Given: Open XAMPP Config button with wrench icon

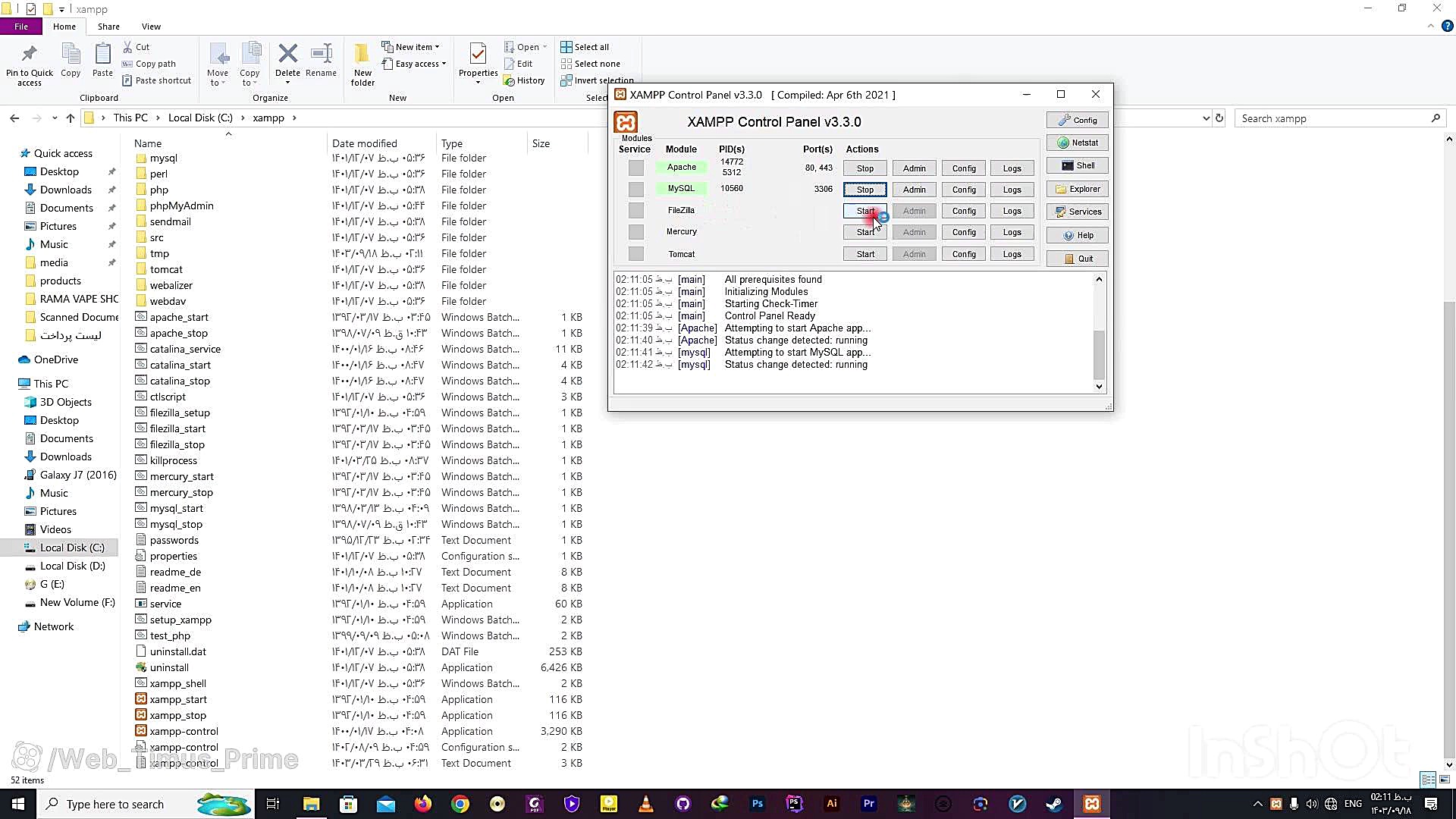Looking at the screenshot, I should (1078, 120).
